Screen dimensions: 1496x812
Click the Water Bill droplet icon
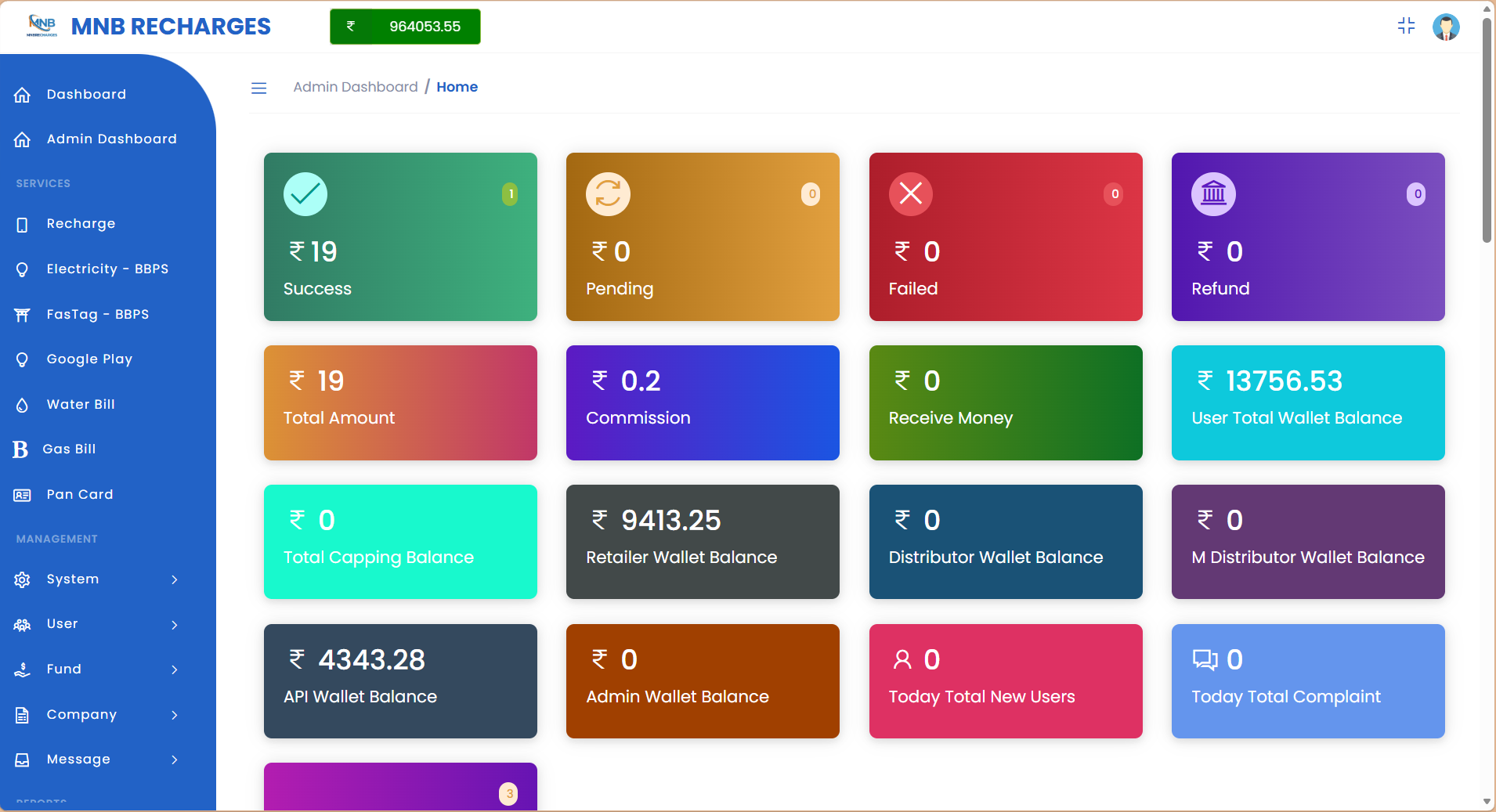click(x=22, y=405)
